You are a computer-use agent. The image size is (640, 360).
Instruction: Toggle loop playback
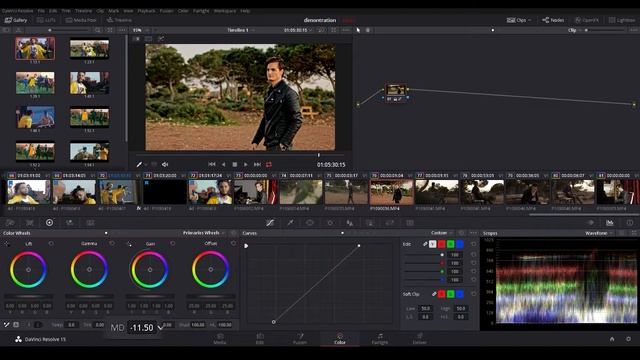click(269, 164)
